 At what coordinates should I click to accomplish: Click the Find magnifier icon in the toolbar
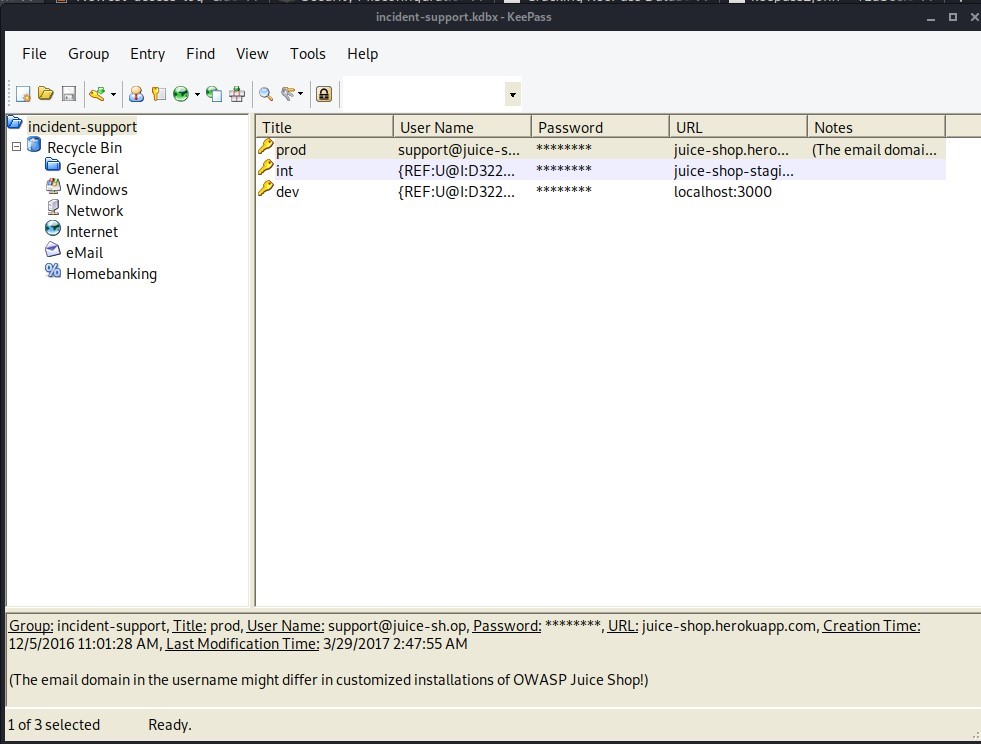[264, 93]
